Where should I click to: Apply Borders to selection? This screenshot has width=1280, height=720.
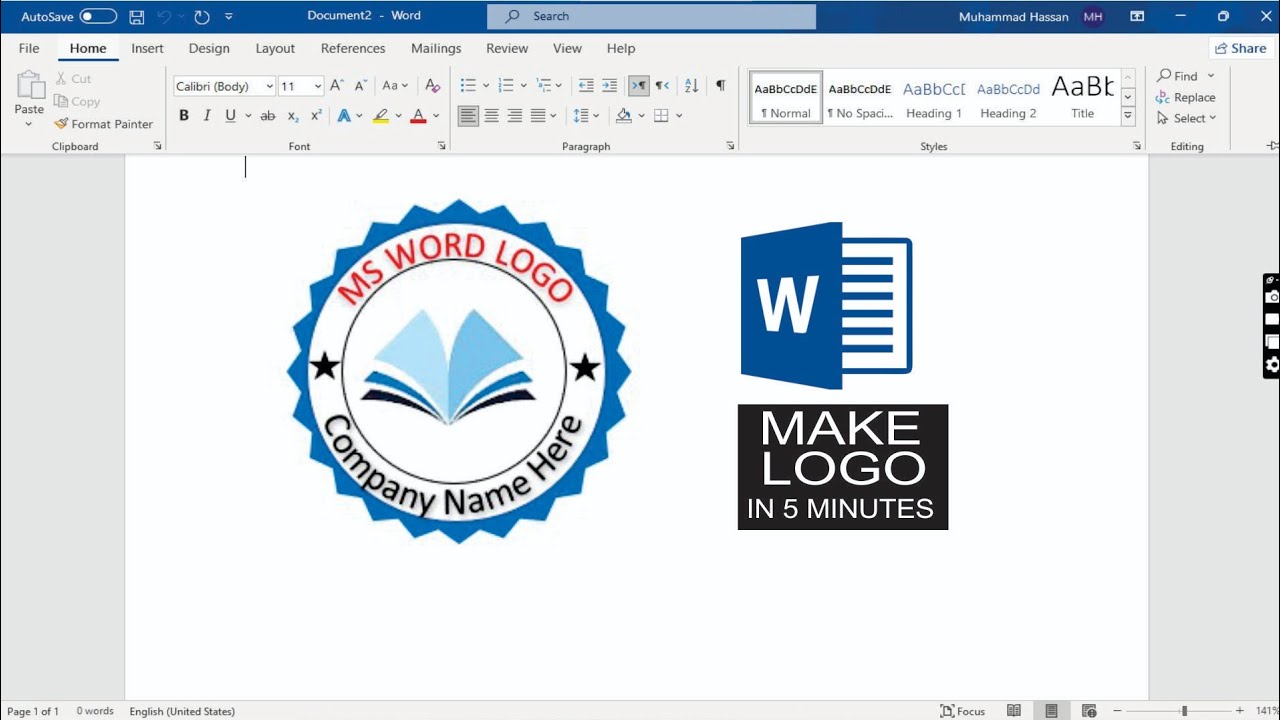coord(661,116)
